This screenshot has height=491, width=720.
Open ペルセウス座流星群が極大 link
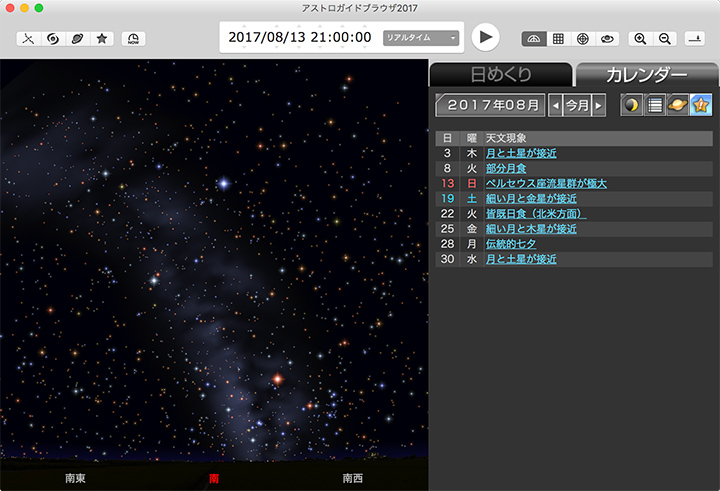click(x=546, y=184)
